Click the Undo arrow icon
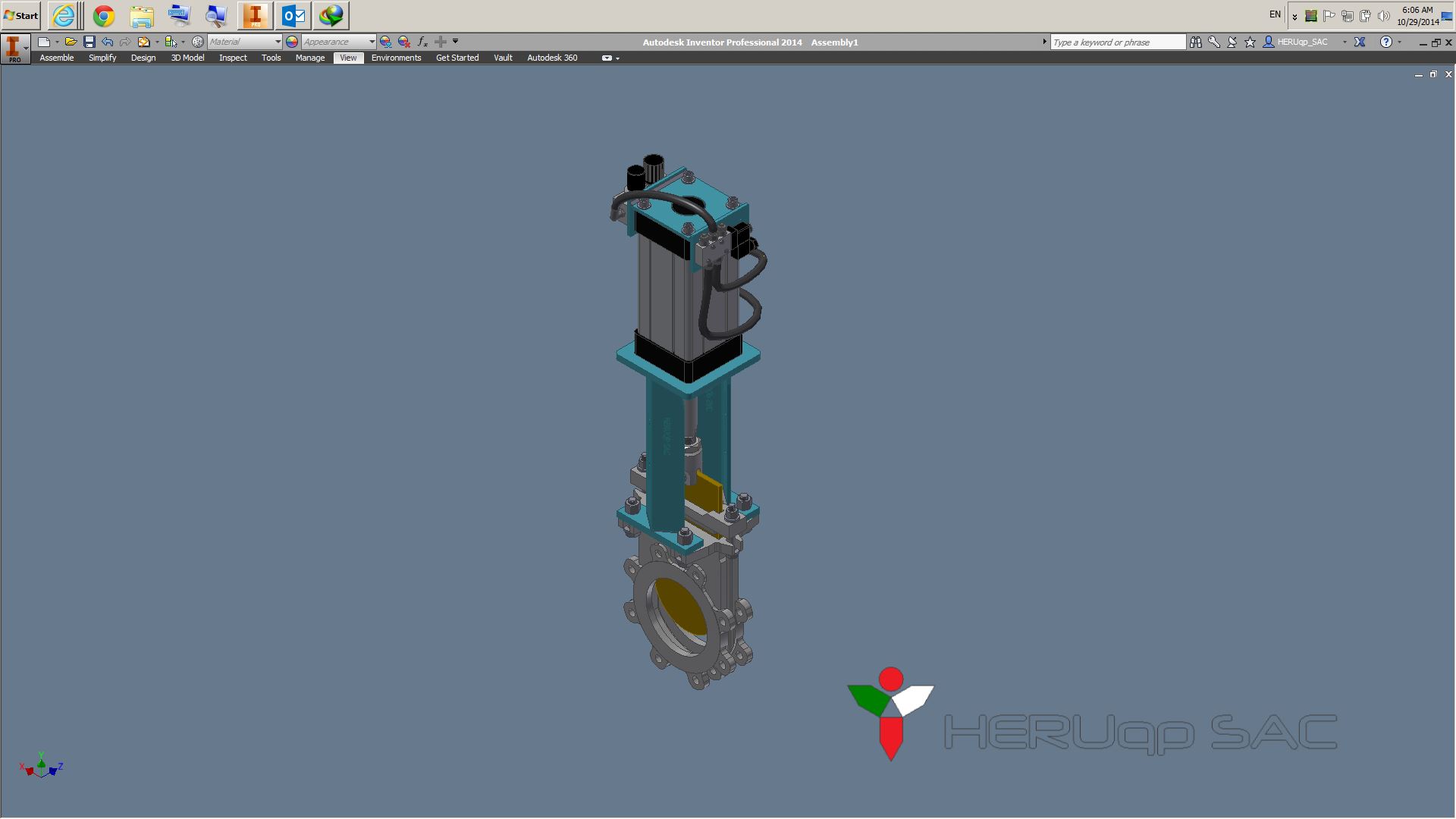Image resolution: width=1456 pixels, height=819 pixels. click(107, 42)
